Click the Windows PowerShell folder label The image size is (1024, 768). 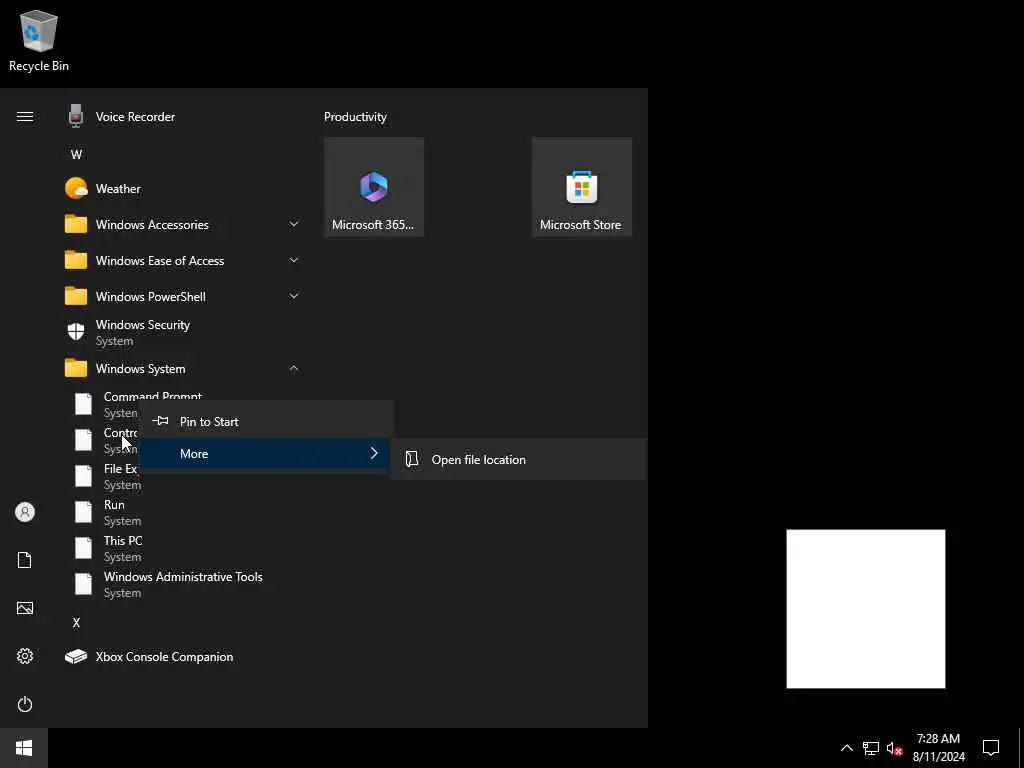click(x=151, y=296)
